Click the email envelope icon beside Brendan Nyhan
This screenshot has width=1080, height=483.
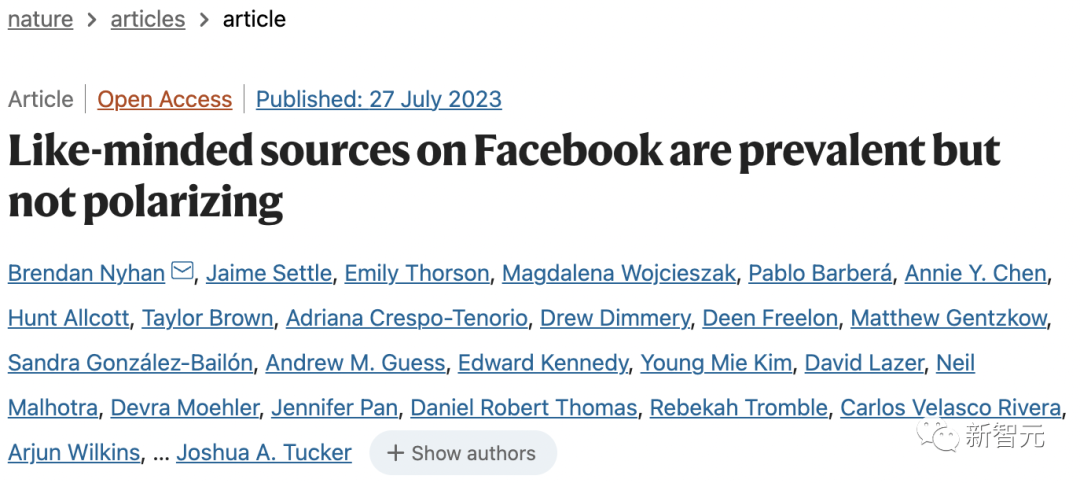point(182,271)
